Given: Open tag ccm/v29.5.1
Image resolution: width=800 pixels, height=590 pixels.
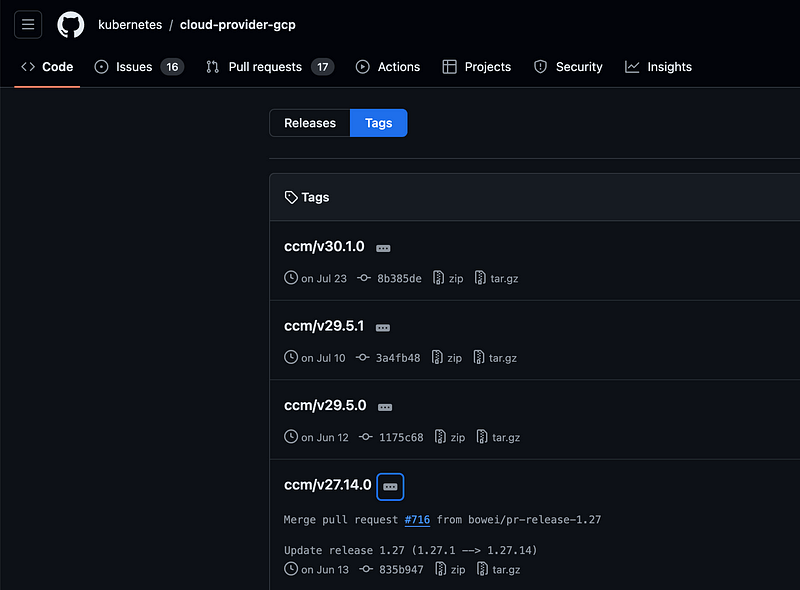Looking at the screenshot, I should [x=324, y=326].
